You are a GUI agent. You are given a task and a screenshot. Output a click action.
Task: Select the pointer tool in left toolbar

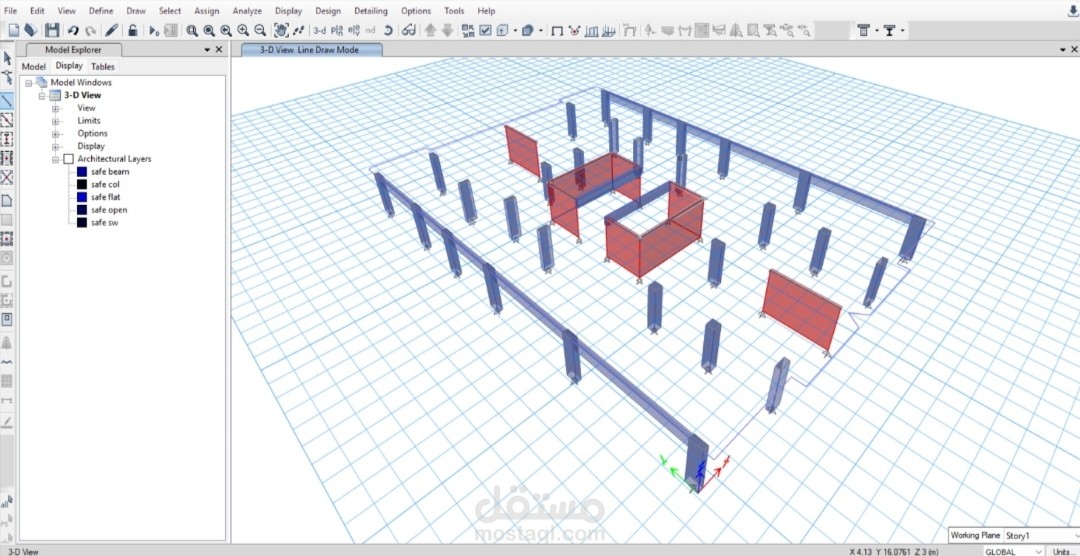tap(7, 58)
